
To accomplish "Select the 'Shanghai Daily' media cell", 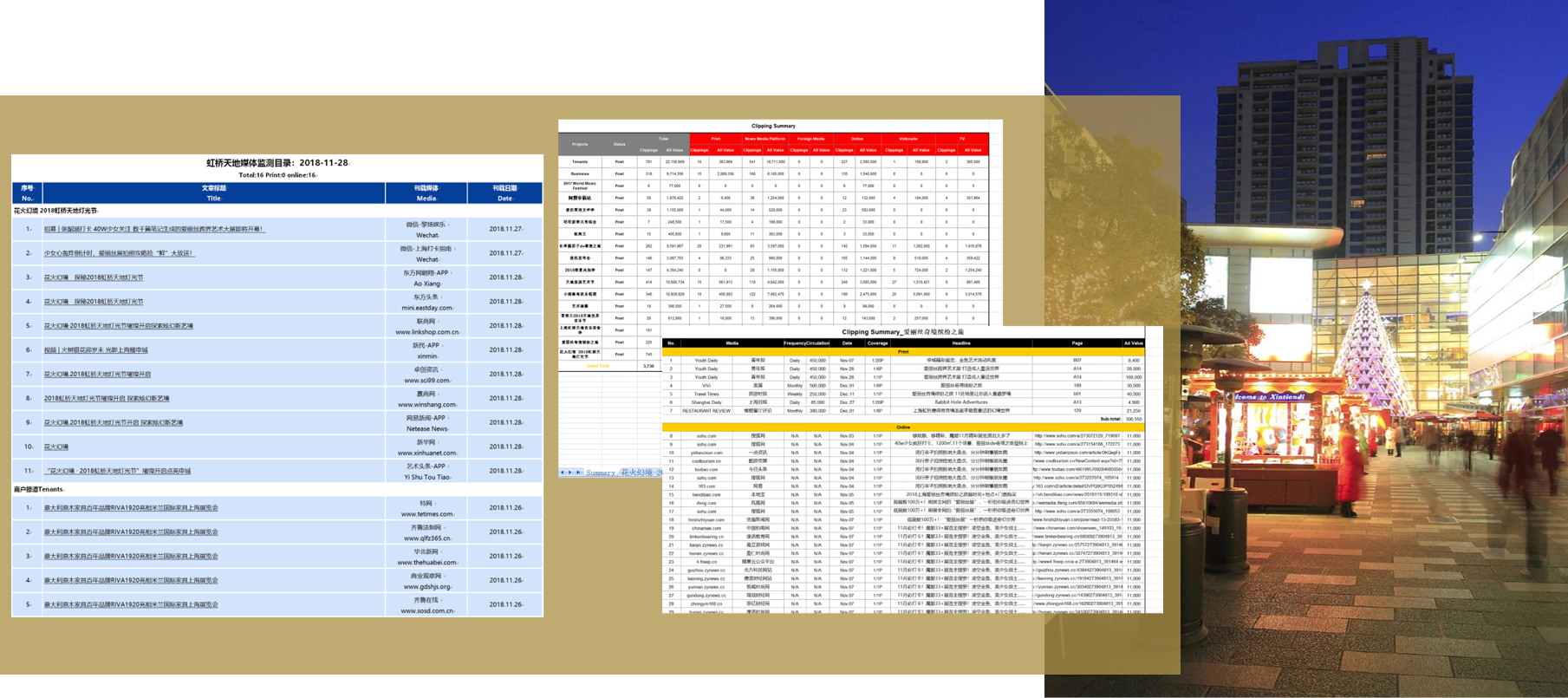I will coord(706,402).
